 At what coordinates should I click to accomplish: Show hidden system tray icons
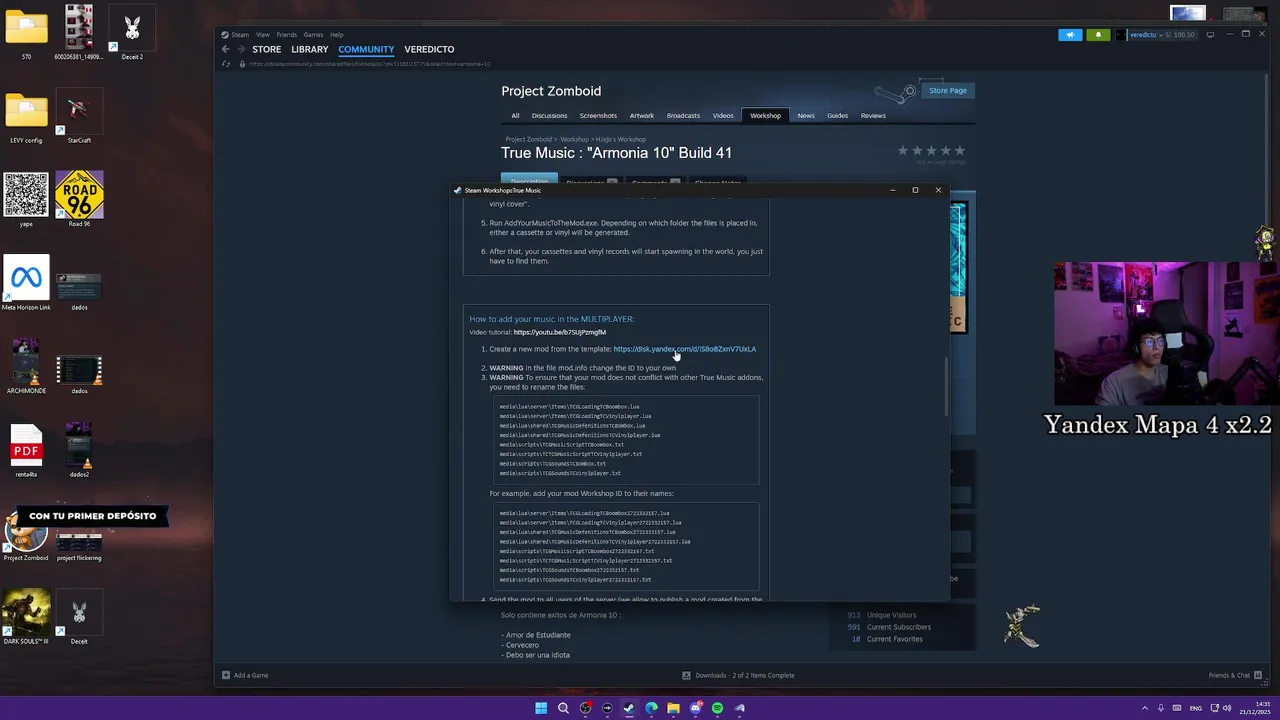(x=1145, y=708)
